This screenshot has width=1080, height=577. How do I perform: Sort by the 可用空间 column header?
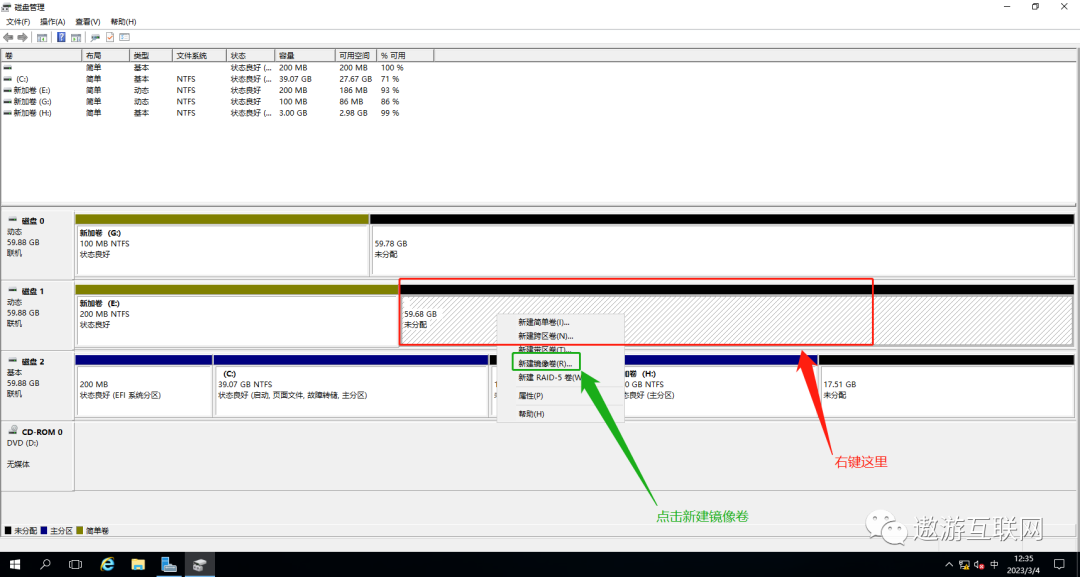[x=356, y=55]
